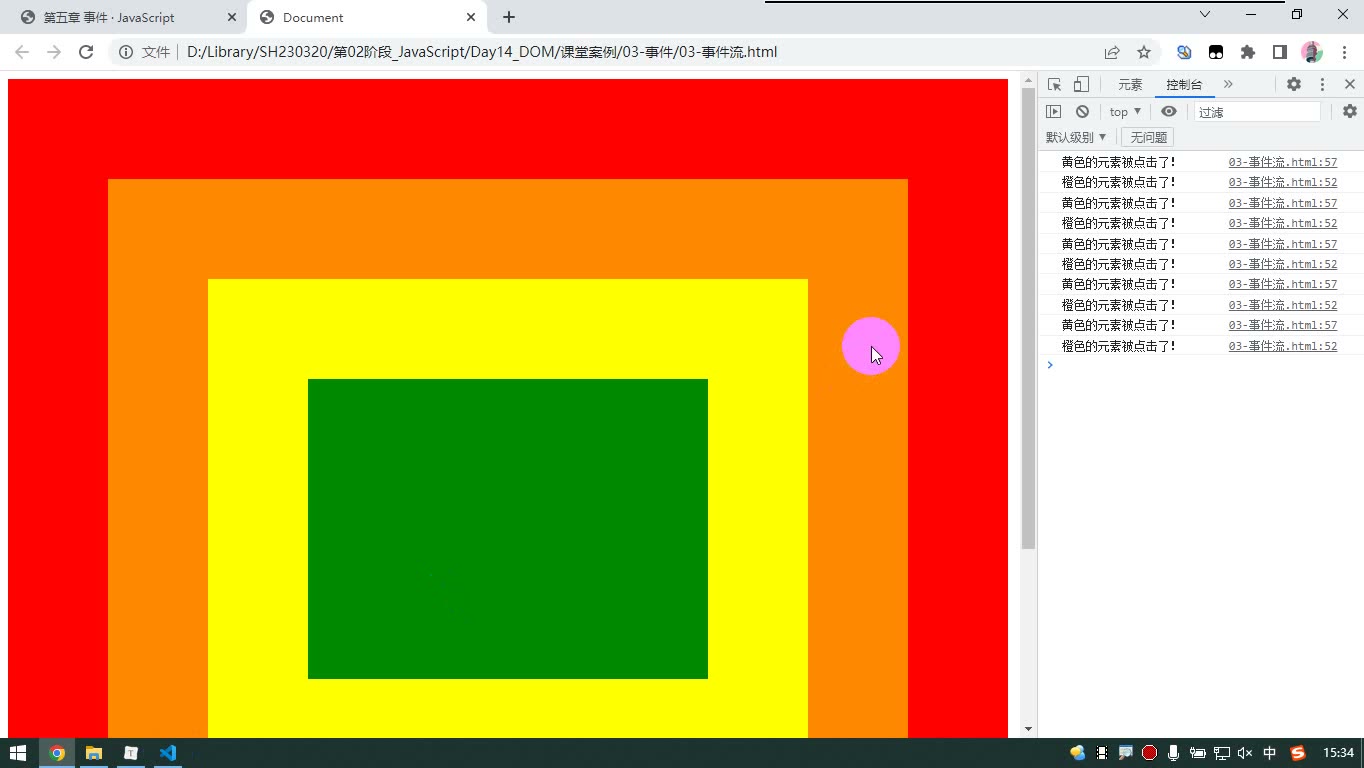Viewport: 1364px width, 768px height.
Task: Show the console sidebar panel
Action: (x=1054, y=112)
